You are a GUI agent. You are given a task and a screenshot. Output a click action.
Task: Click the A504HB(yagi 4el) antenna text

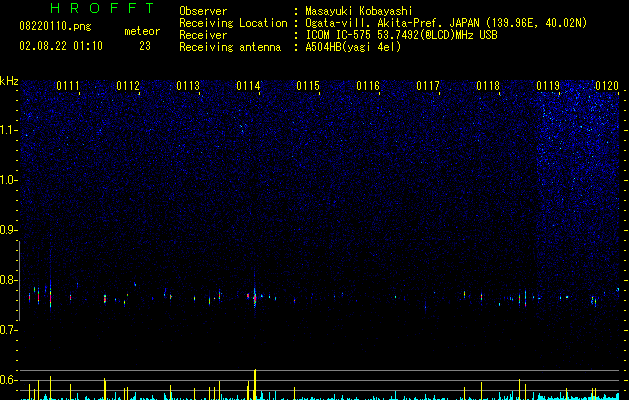coord(353,47)
